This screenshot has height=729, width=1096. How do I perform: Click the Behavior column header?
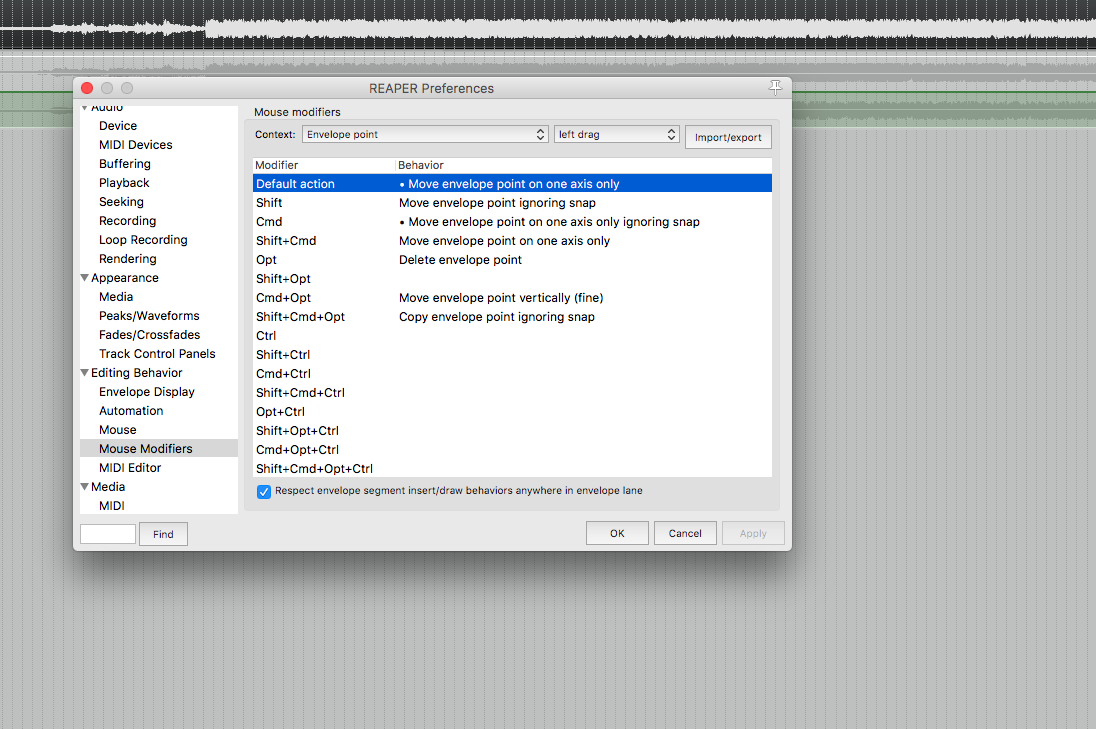click(x=584, y=165)
